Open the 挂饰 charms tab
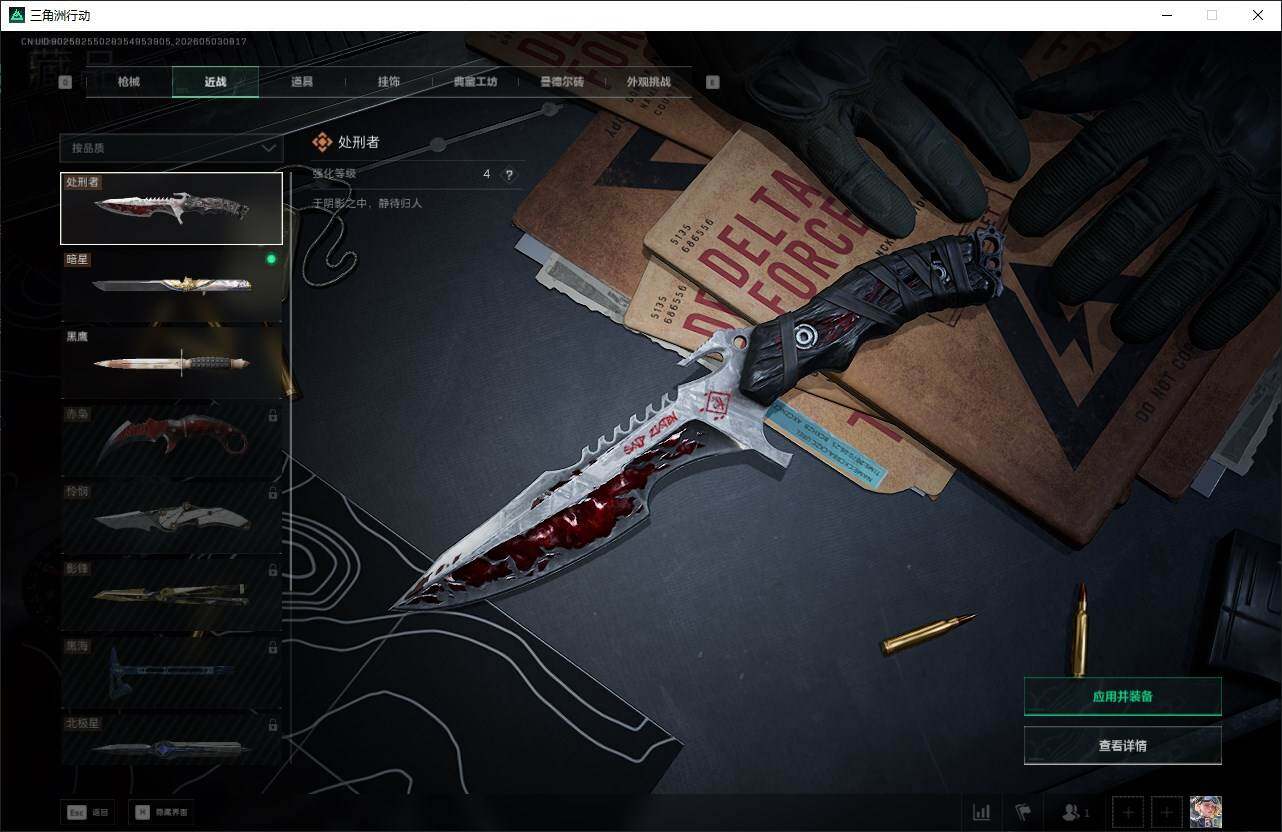Screen dimensions: 1282x832 tap(389, 82)
